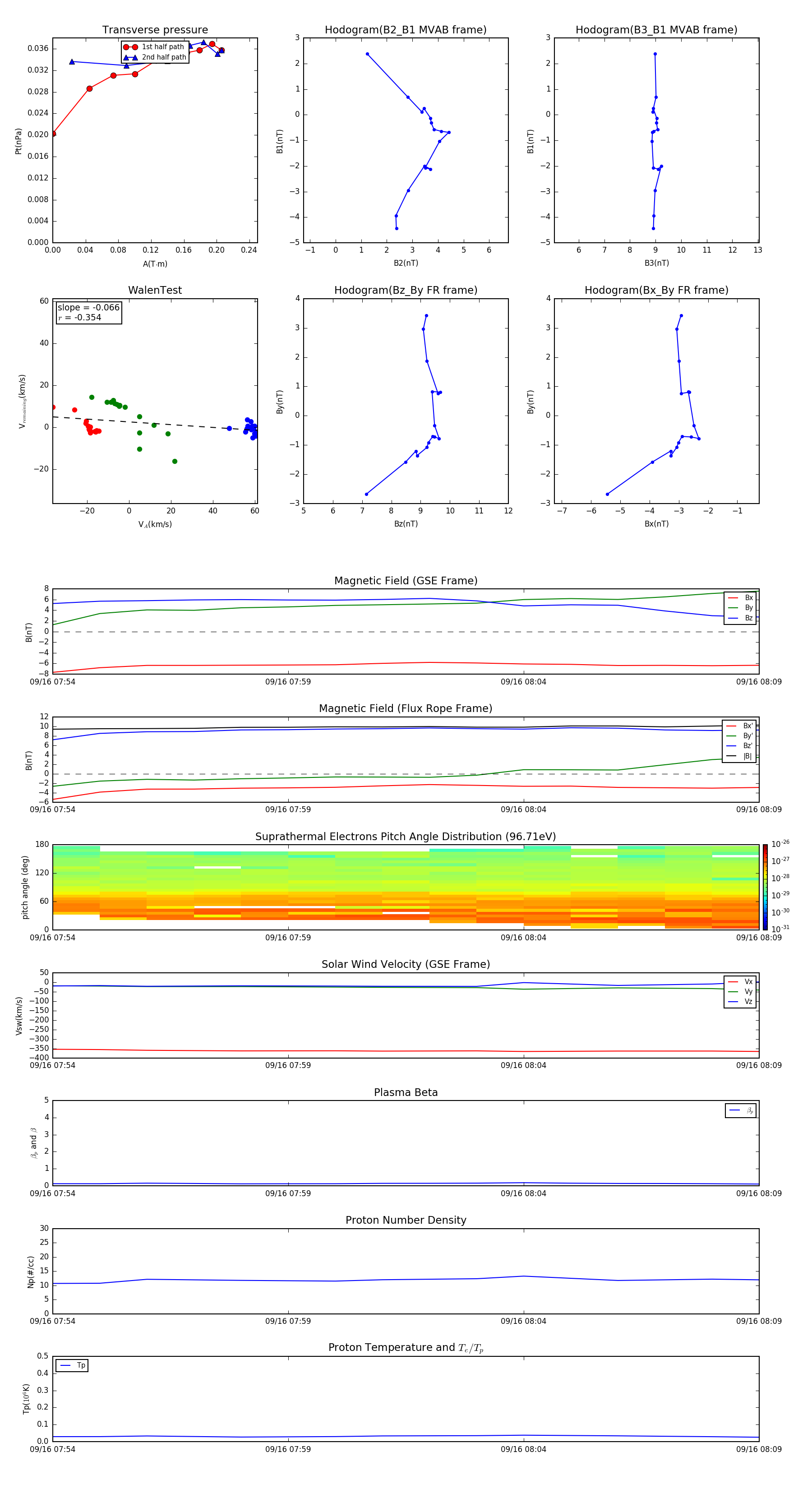Click the '180' tick on pitch angle axis
This screenshot has height=1489, width=812.
42,845
